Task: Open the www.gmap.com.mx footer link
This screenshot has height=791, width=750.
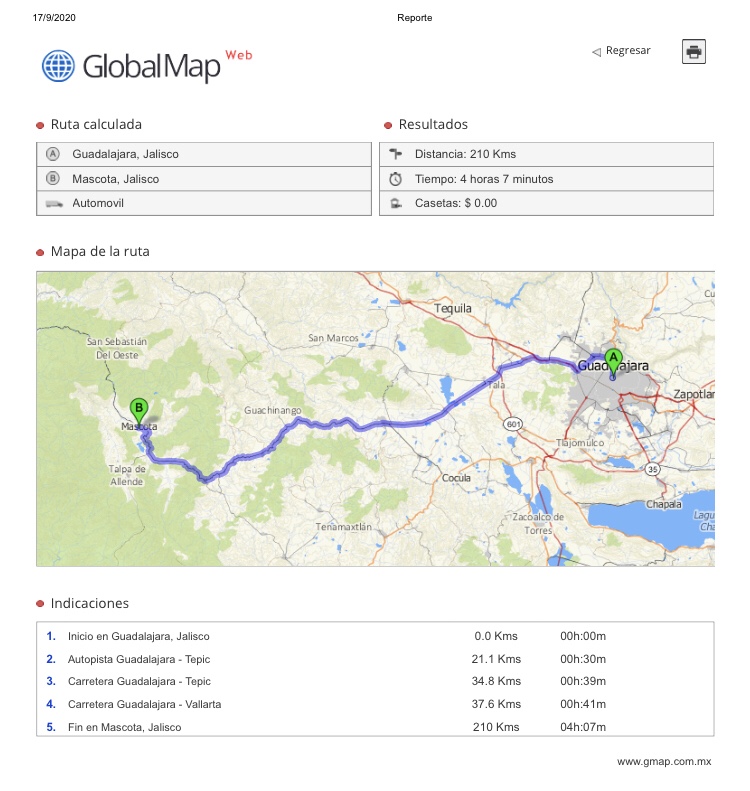Action: click(x=663, y=762)
